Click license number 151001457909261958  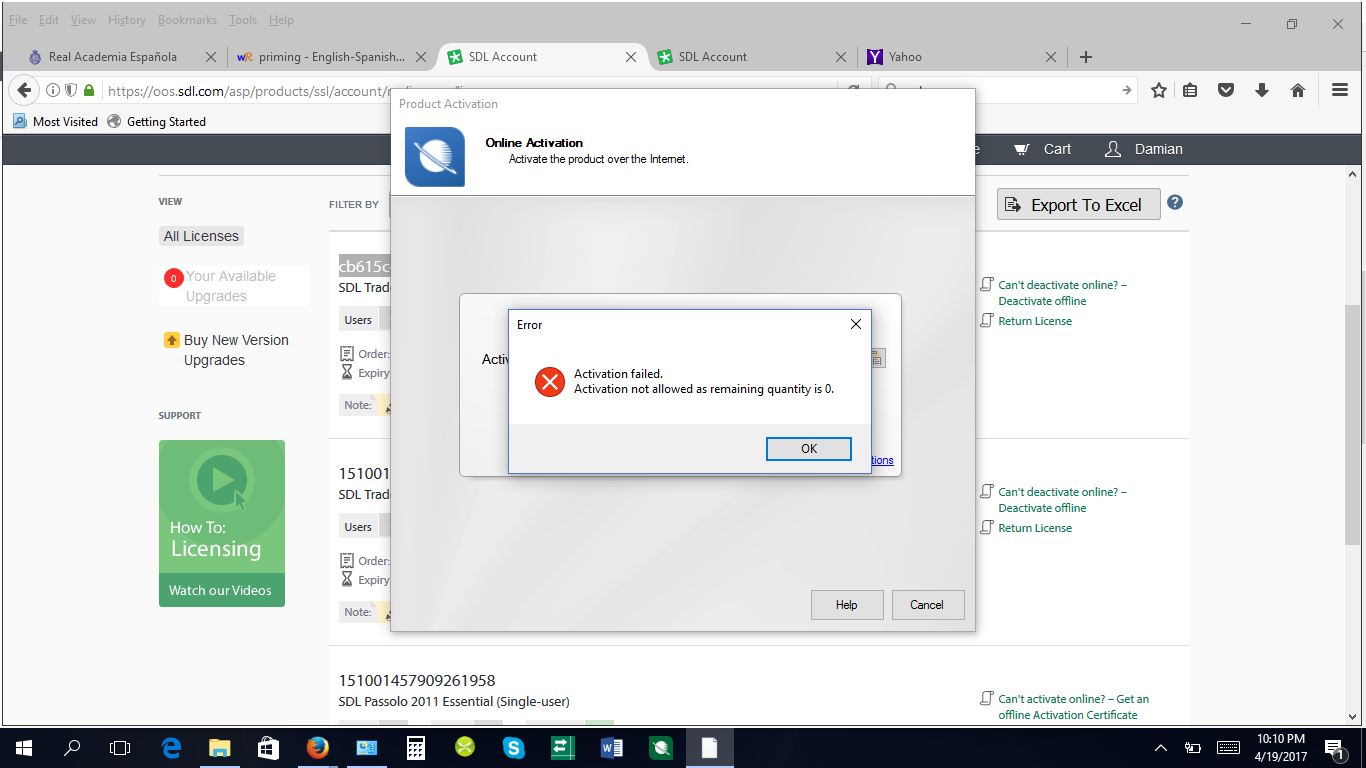417,681
